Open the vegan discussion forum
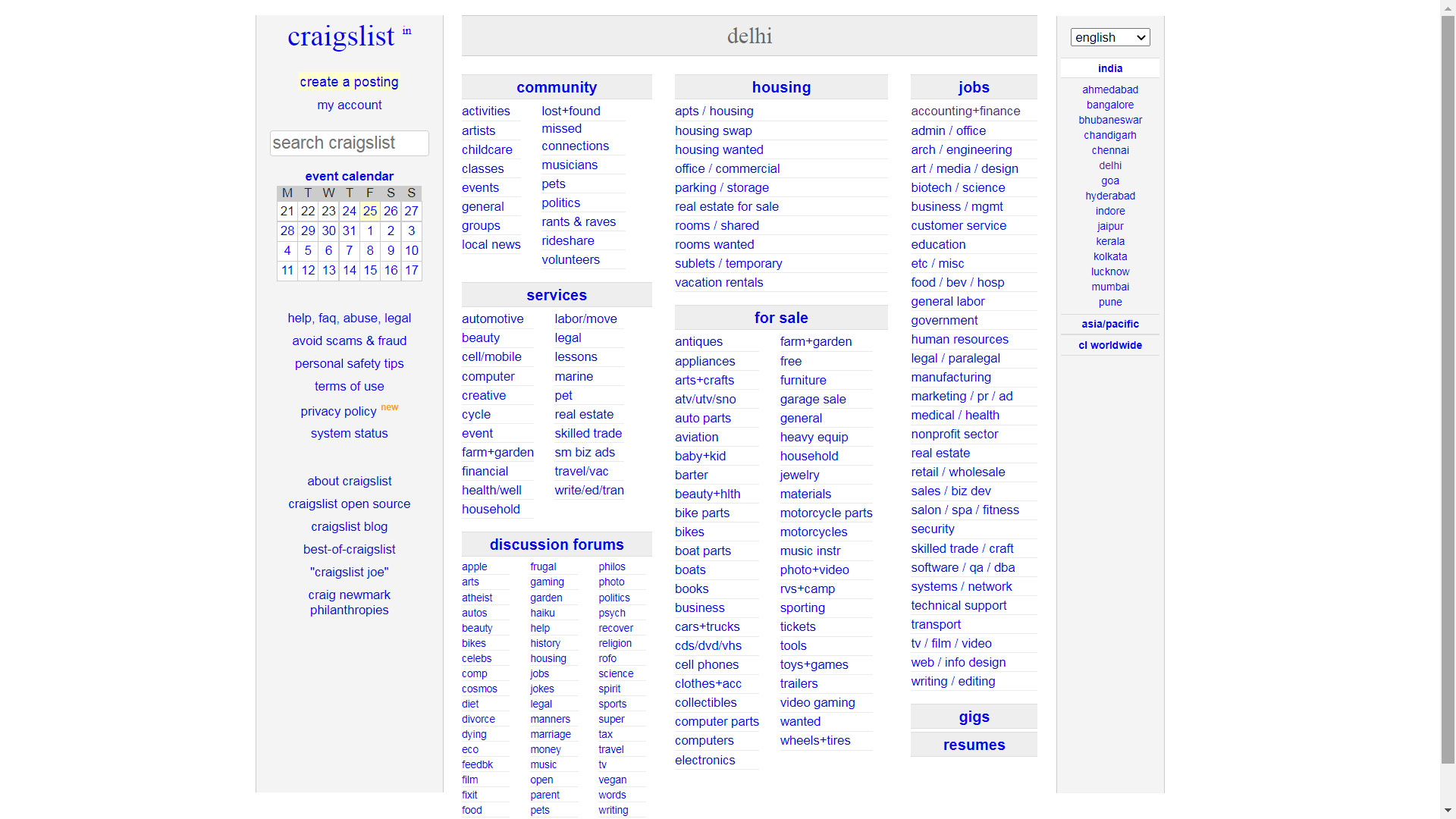 tap(613, 780)
